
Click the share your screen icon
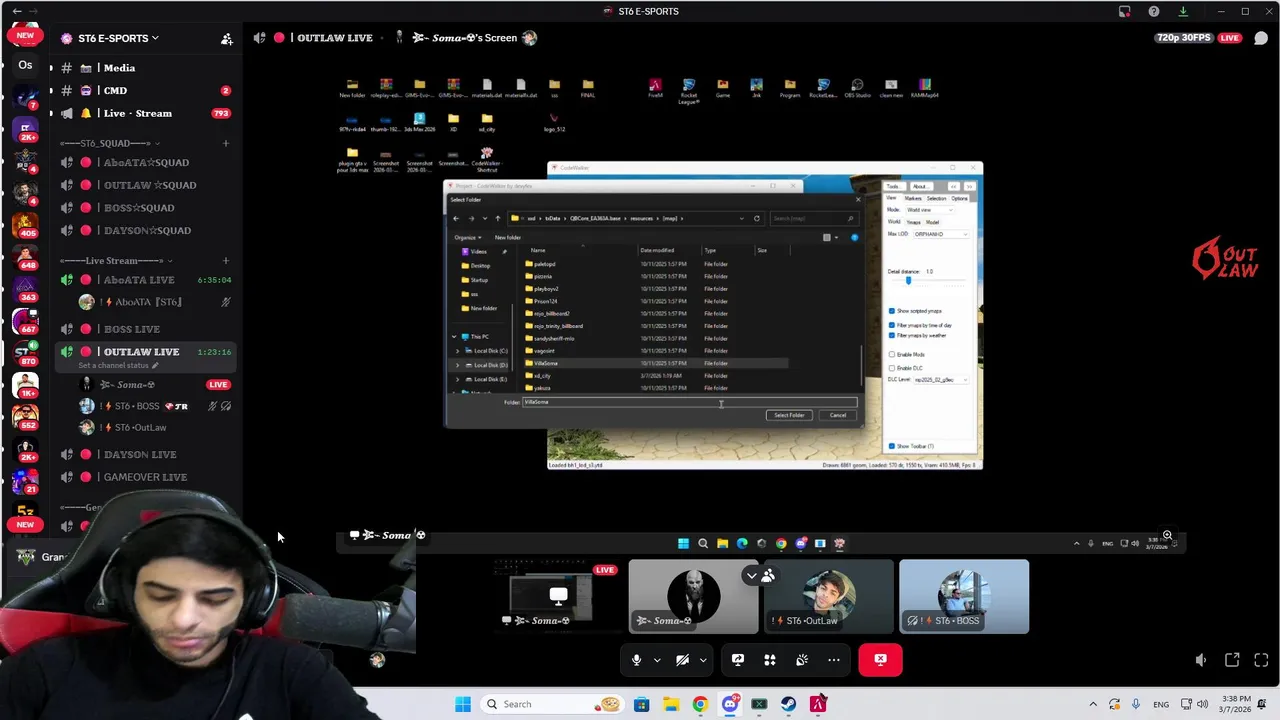(738, 660)
